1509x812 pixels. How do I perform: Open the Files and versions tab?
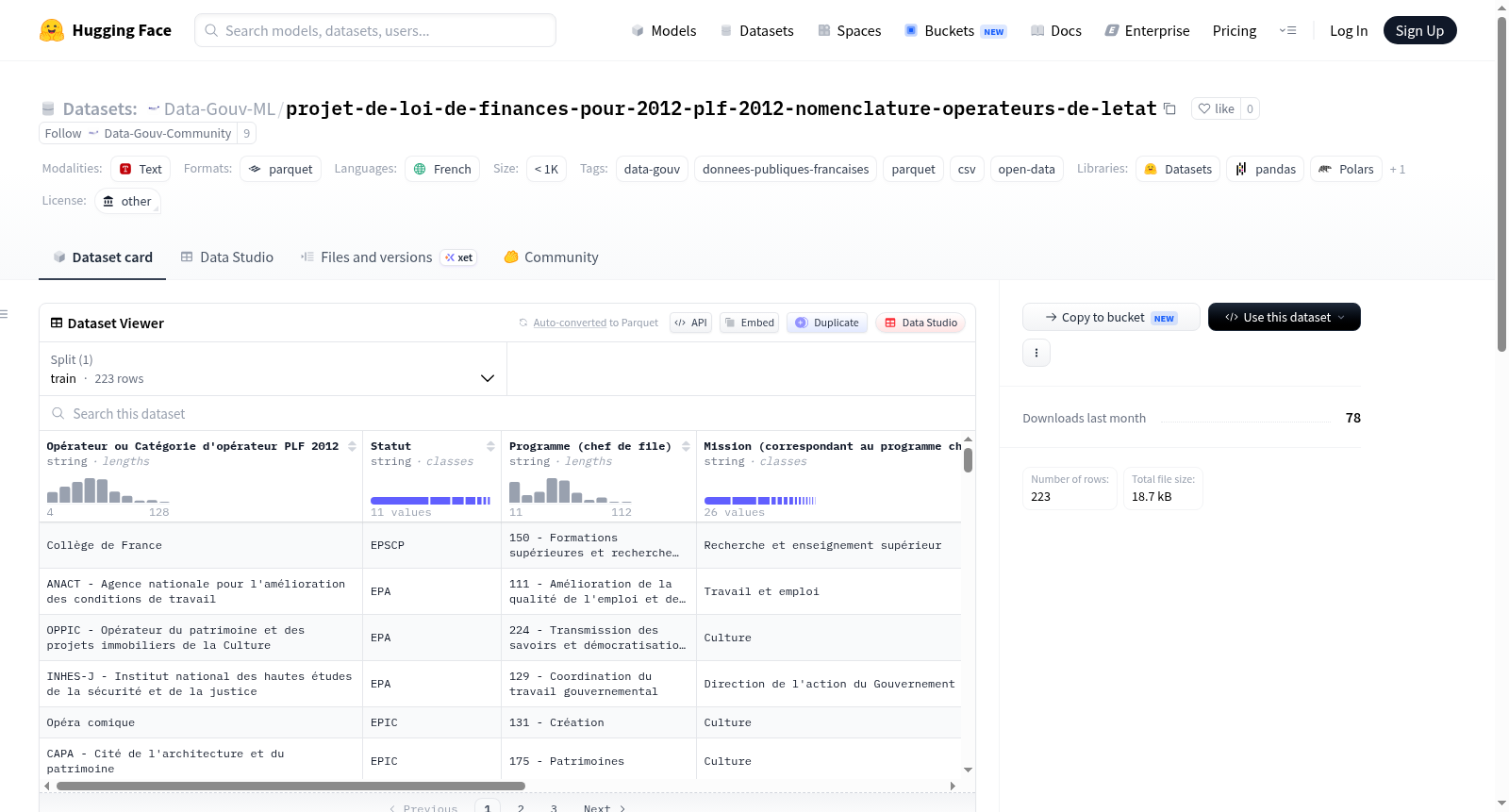[x=389, y=257]
